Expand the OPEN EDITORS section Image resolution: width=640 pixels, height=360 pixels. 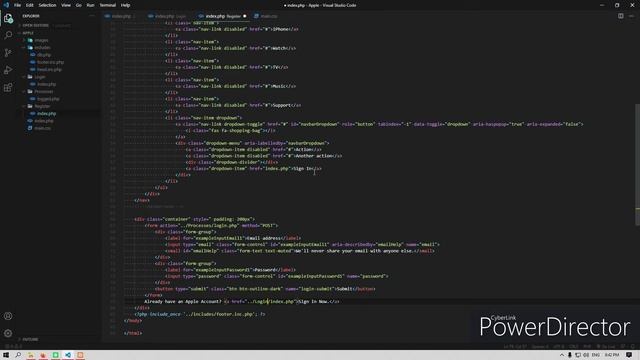36,25
